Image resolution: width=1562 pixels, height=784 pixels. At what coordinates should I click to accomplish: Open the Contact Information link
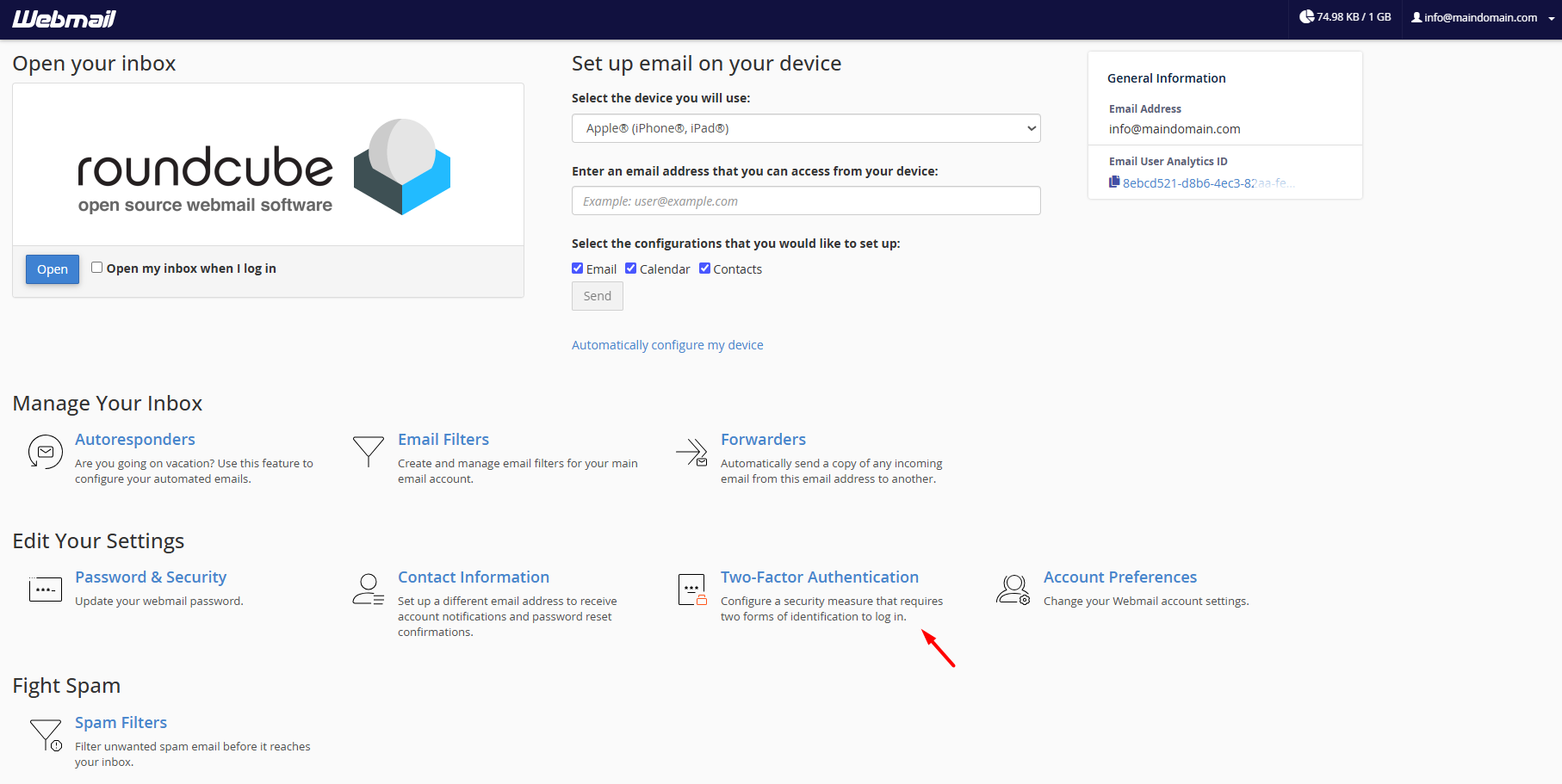pyautogui.click(x=474, y=577)
